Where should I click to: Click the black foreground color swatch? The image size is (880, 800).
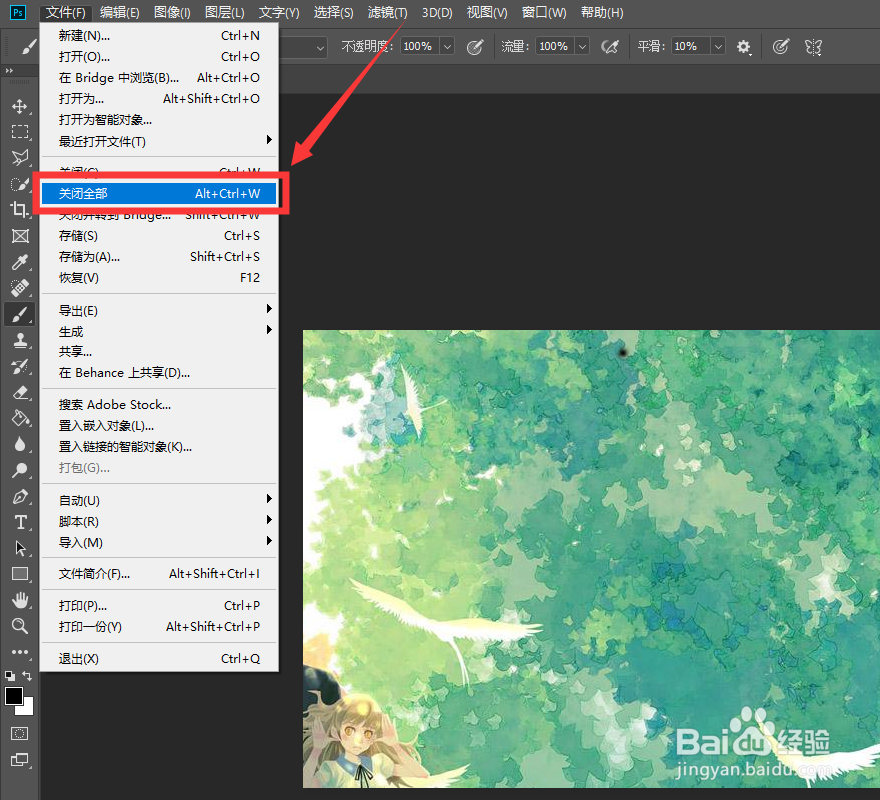pyautogui.click(x=13, y=696)
